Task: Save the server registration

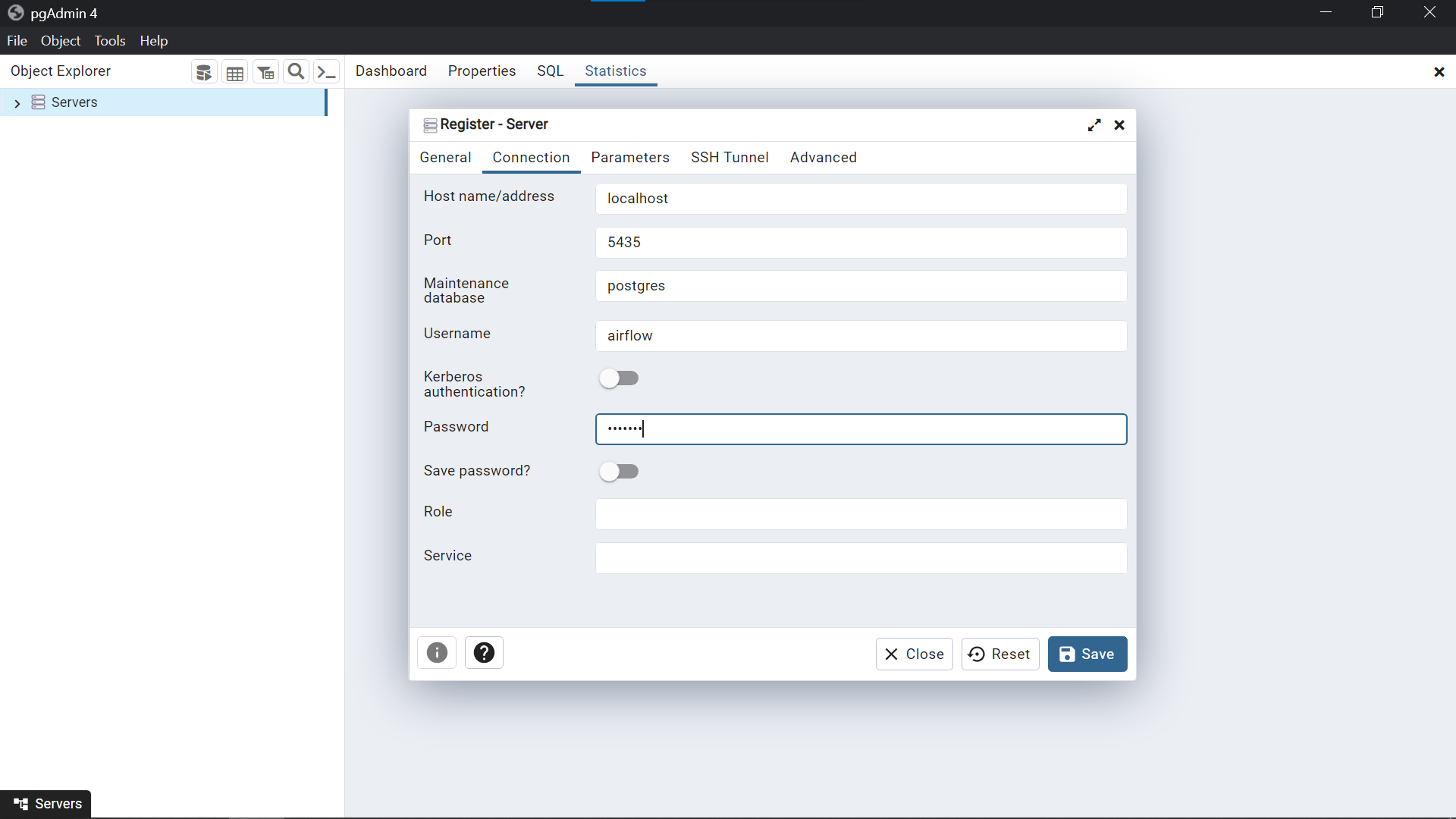Action: pyautogui.click(x=1087, y=654)
